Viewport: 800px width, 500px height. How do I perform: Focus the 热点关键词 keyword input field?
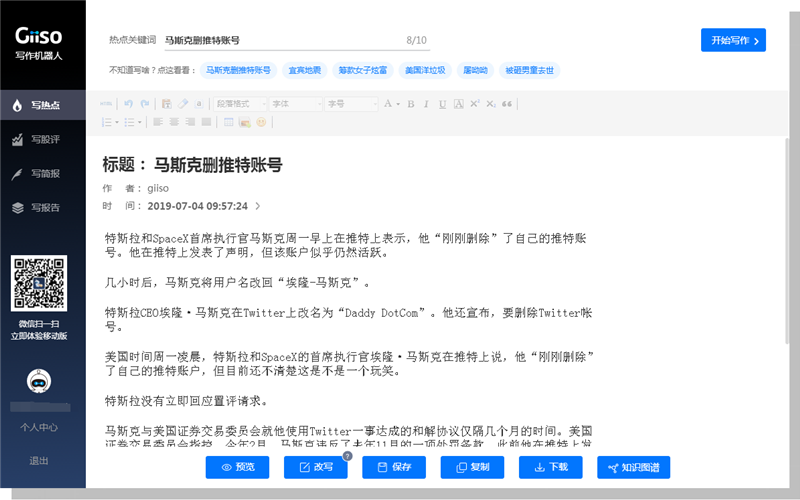click(x=297, y=40)
